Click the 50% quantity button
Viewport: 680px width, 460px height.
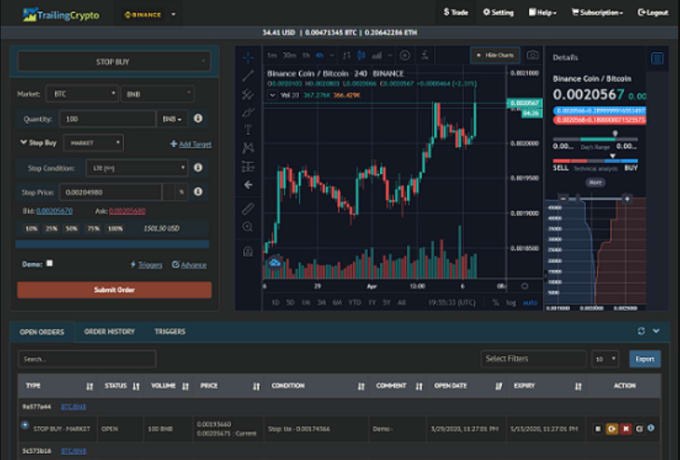pyautogui.click(x=71, y=228)
